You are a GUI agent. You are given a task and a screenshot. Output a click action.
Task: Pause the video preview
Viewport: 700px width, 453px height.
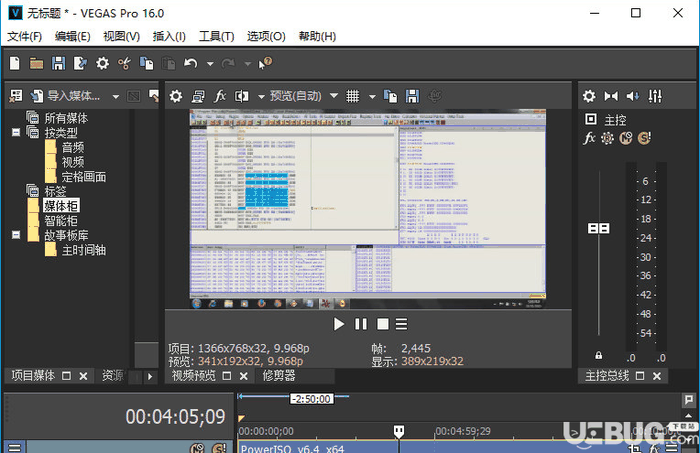[x=361, y=324]
